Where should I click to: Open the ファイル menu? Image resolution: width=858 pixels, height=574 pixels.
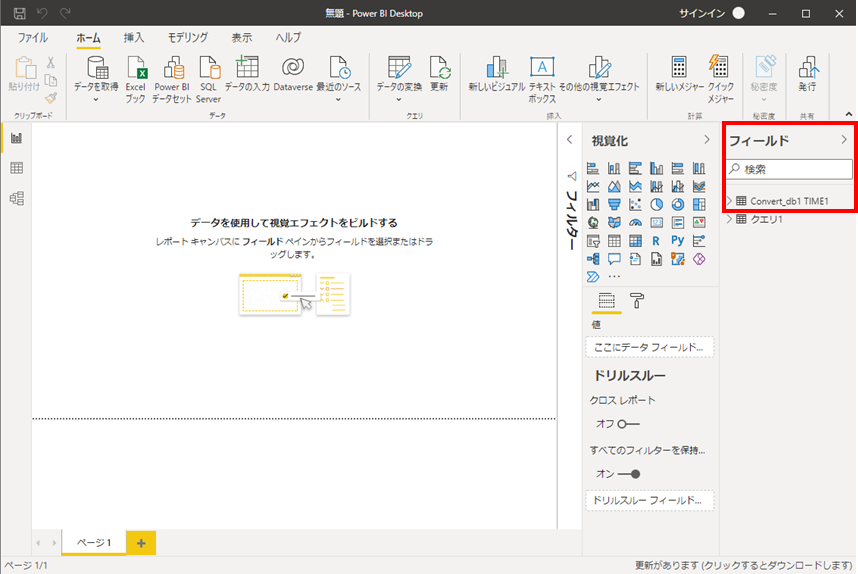[32, 37]
